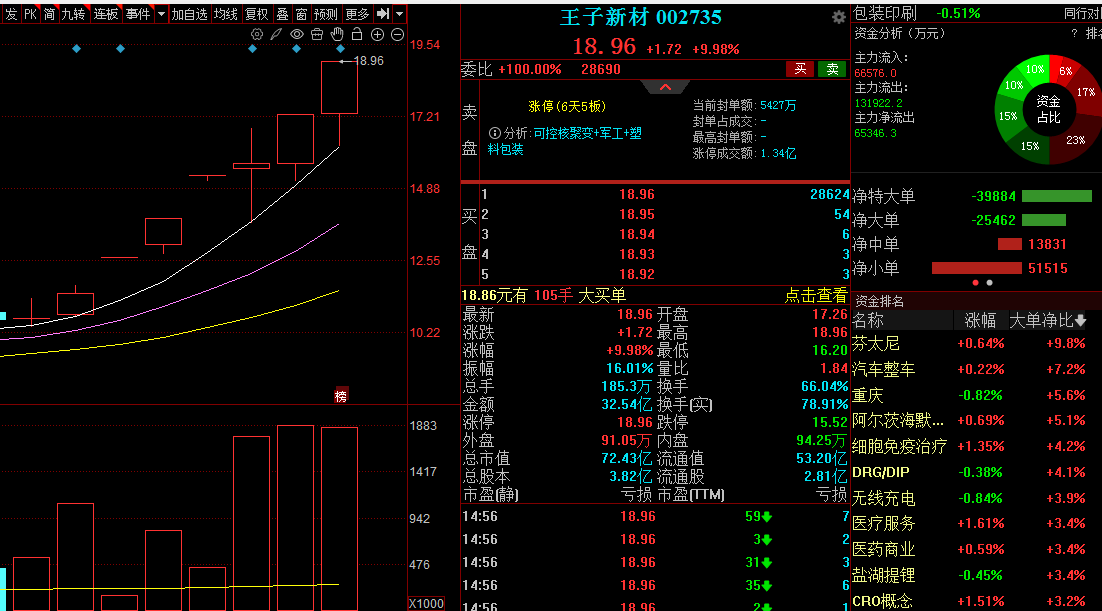The width and height of the screenshot is (1102, 611).
Task: Click the 榜 badge on the chart
Action: coord(341,396)
